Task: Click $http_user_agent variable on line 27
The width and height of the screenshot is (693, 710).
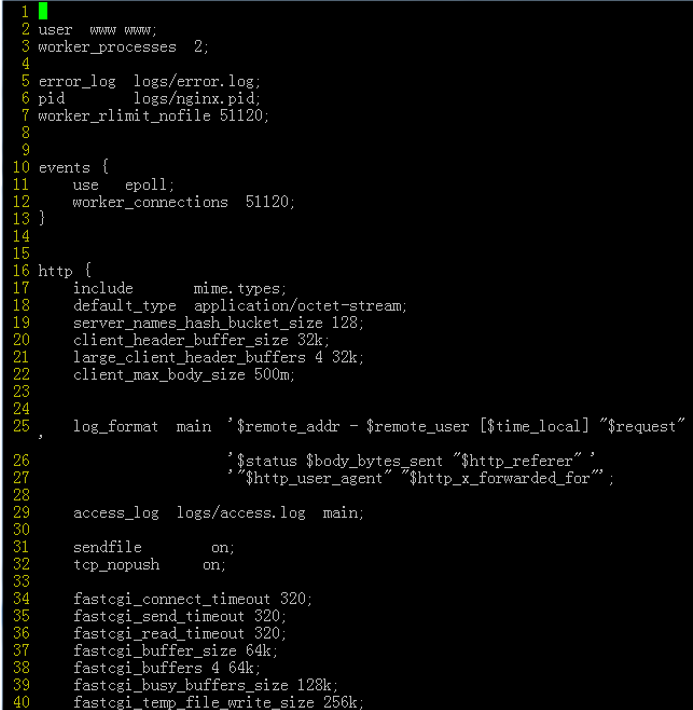Action: click(x=314, y=478)
